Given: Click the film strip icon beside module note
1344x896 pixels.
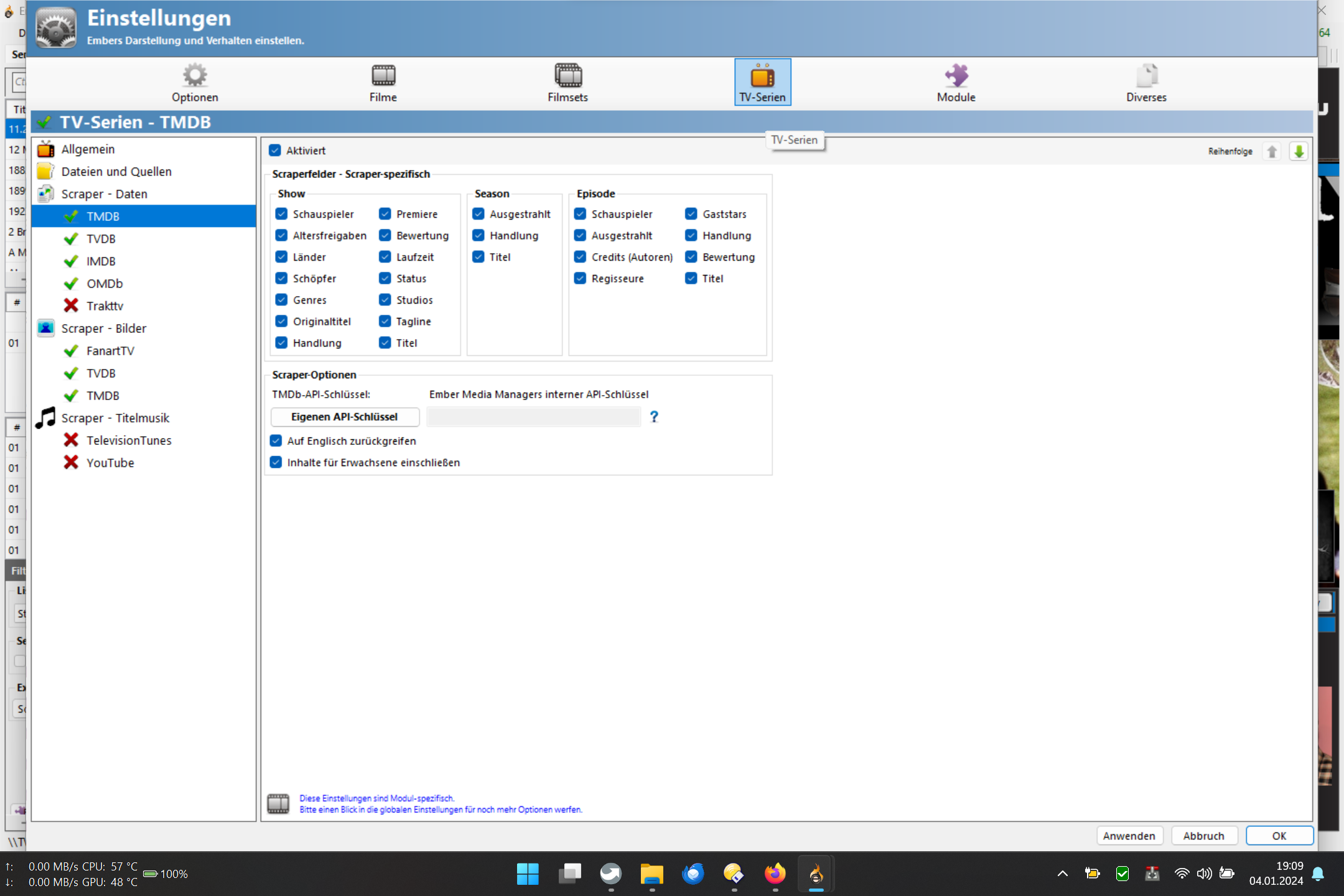Looking at the screenshot, I should (278, 803).
